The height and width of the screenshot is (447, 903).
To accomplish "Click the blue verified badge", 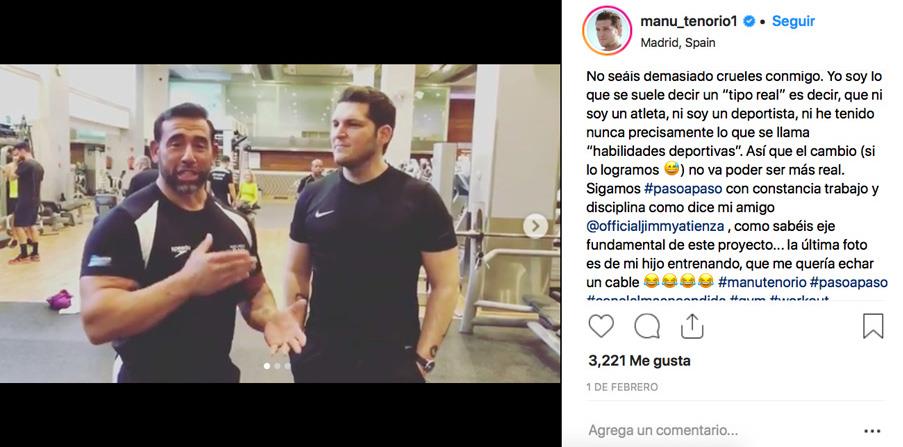I will (x=749, y=21).
